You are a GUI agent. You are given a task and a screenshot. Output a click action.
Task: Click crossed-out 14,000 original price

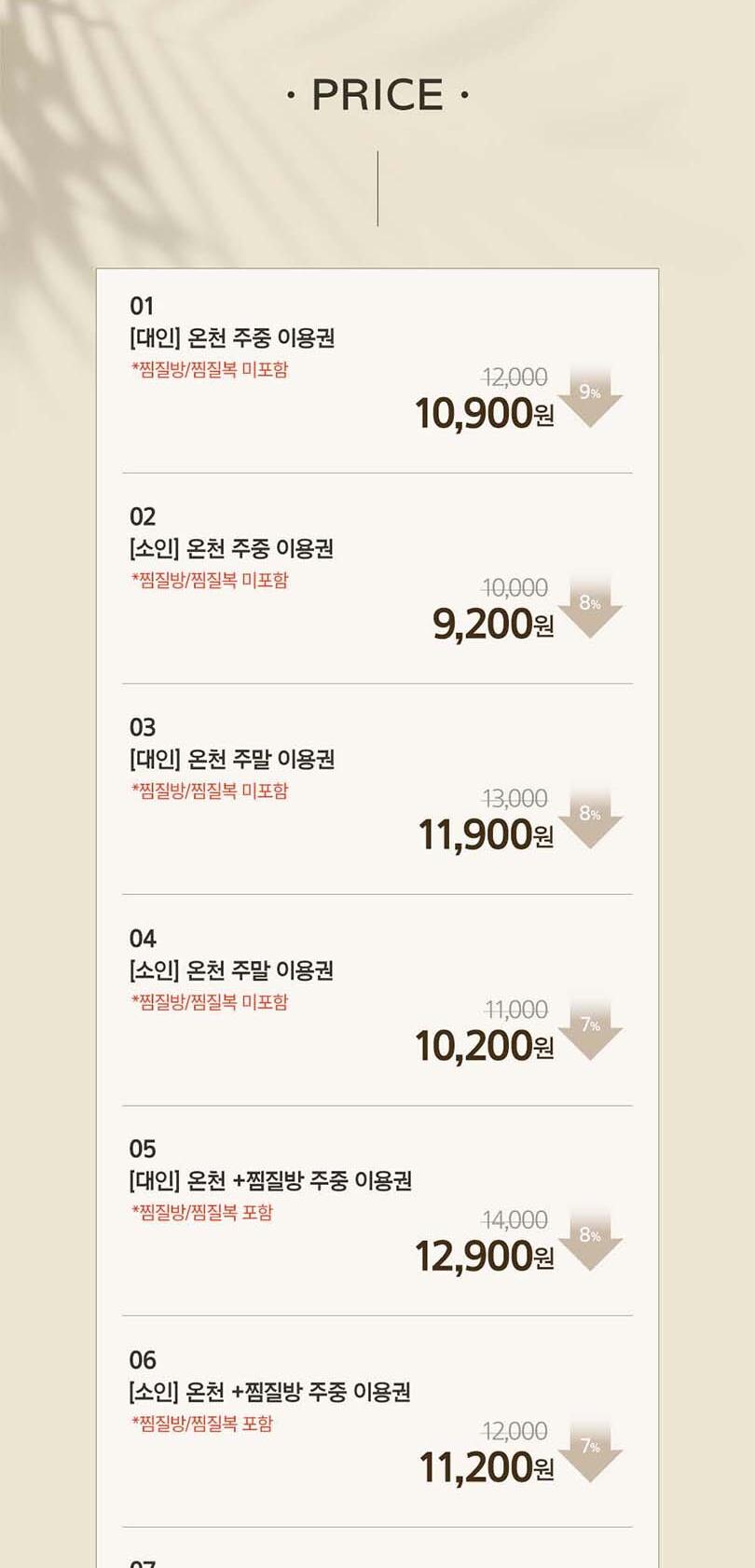(515, 1219)
